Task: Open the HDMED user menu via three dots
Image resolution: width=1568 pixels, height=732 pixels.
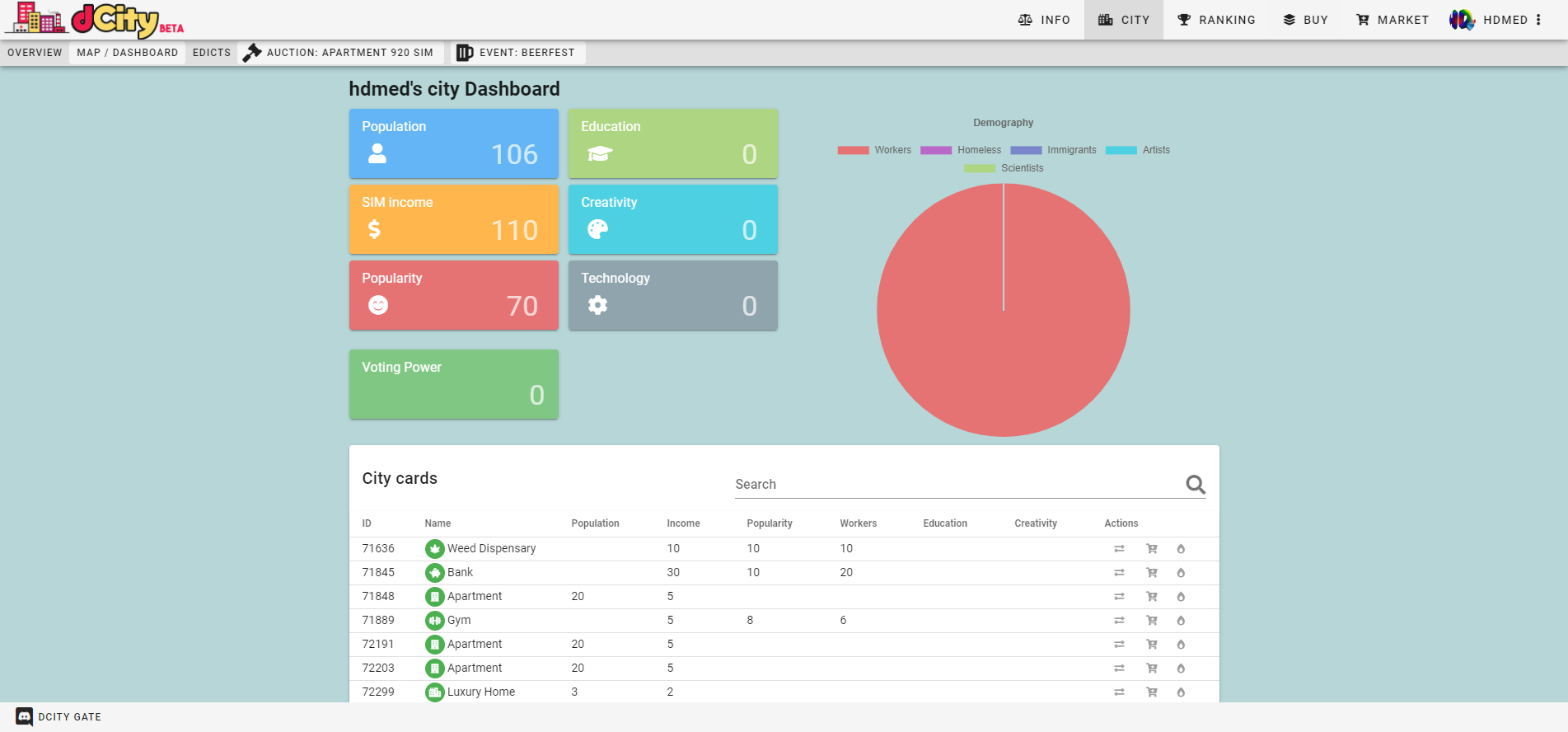Action: (1538, 20)
